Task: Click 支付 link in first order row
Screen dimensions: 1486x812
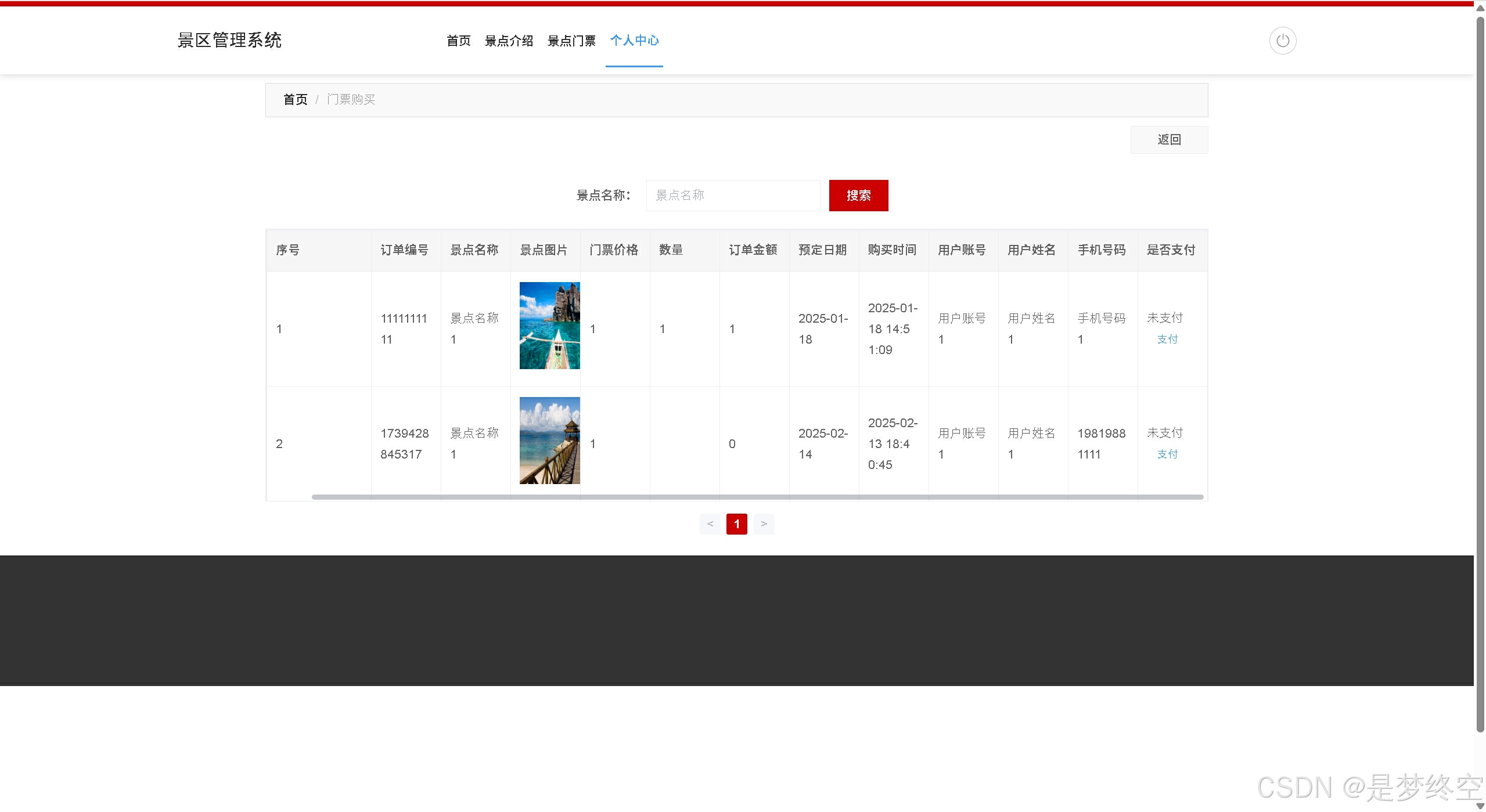Action: tap(1167, 340)
